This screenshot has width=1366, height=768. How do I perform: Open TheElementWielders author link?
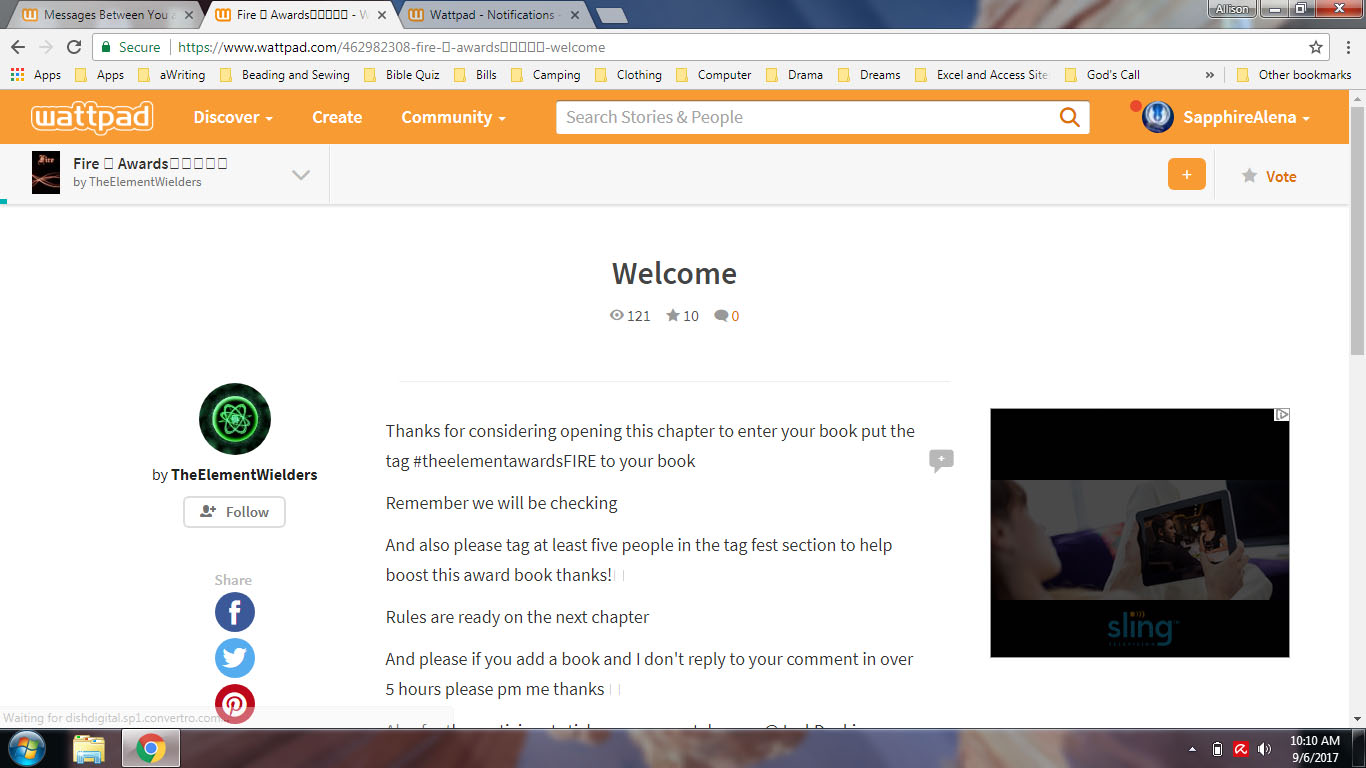coord(244,475)
